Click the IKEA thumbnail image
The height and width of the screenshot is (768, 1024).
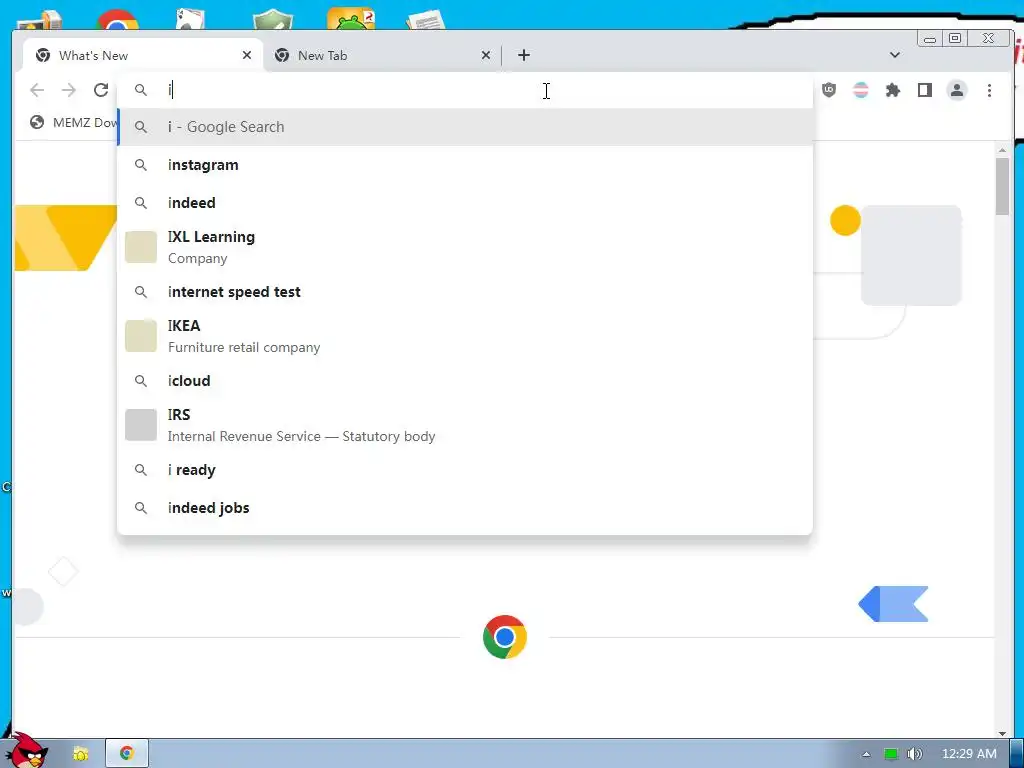click(141, 336)
